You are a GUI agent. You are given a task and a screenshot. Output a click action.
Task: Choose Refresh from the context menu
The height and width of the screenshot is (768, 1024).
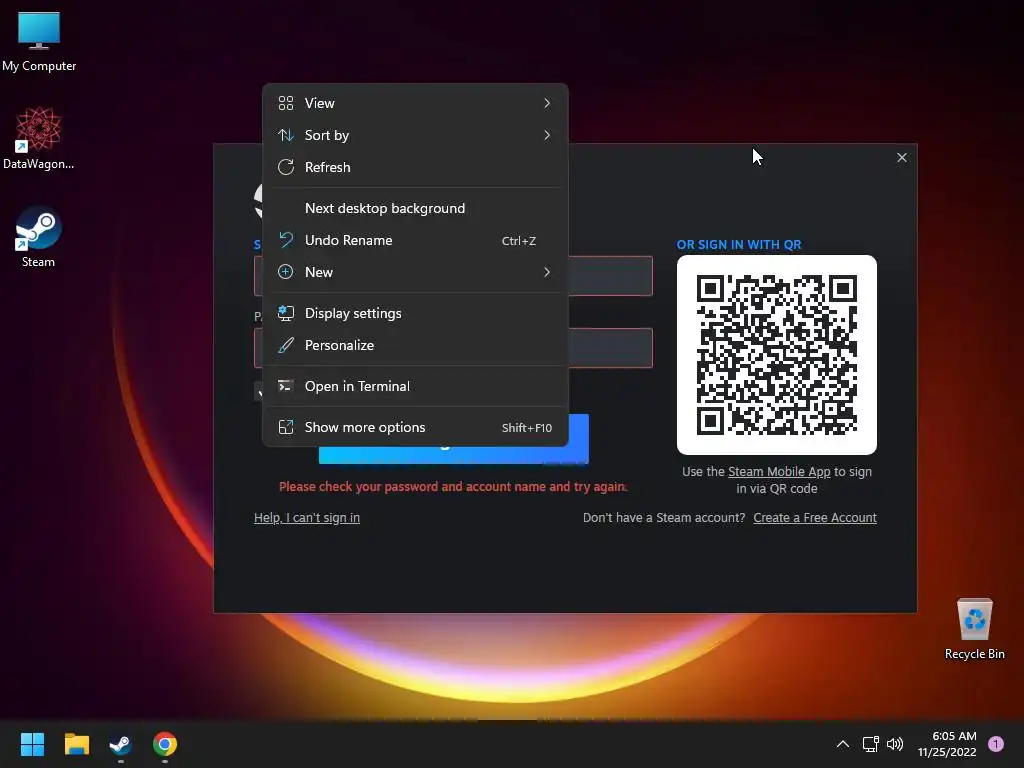coord(415,167)
